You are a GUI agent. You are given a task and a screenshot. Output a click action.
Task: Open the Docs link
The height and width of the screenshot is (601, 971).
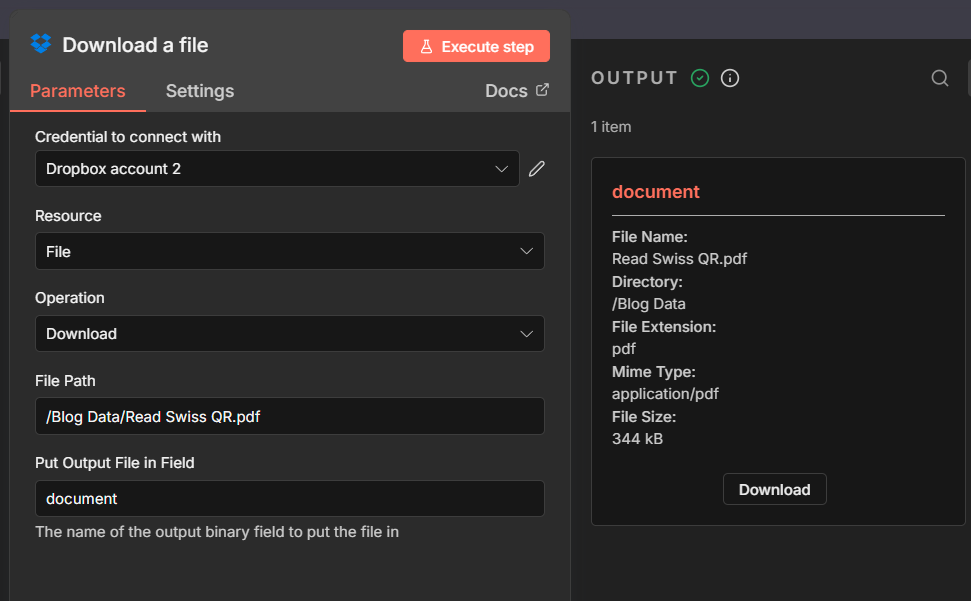pos(508,90)
